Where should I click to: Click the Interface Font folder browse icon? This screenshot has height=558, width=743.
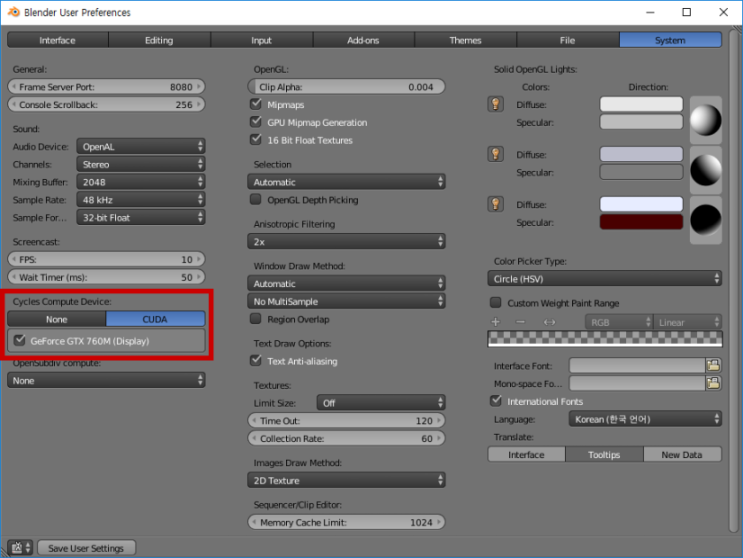[x=713, y=366]
